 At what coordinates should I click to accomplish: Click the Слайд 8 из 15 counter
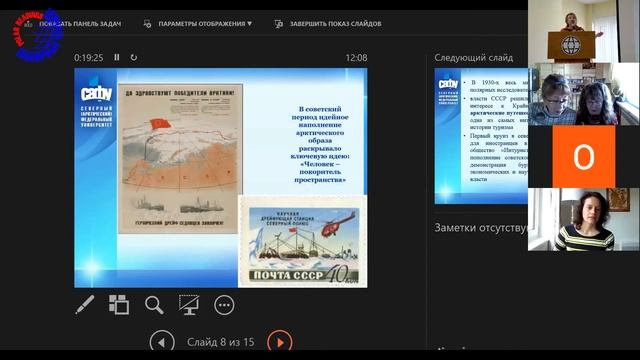pos(221,342)
